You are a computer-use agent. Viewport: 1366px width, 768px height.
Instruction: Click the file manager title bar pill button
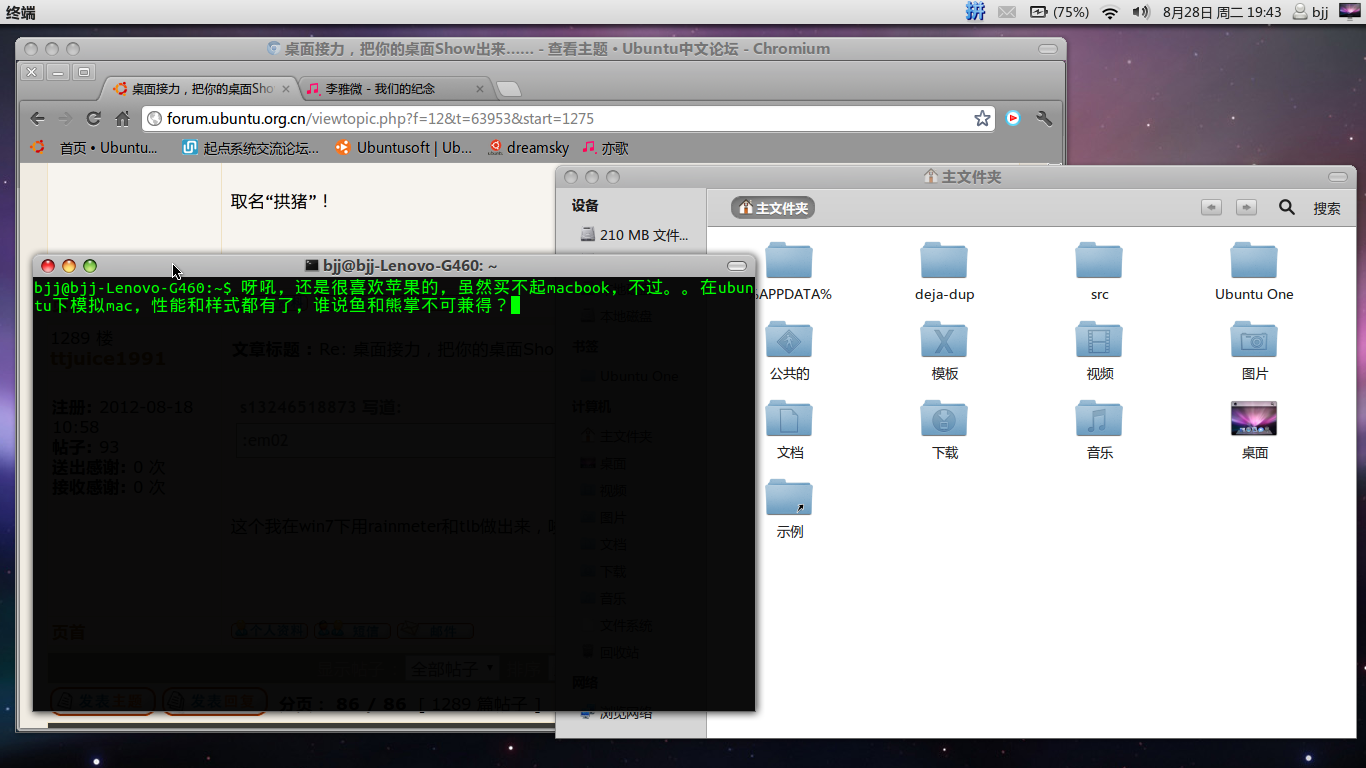click(x=1338, y=177)
